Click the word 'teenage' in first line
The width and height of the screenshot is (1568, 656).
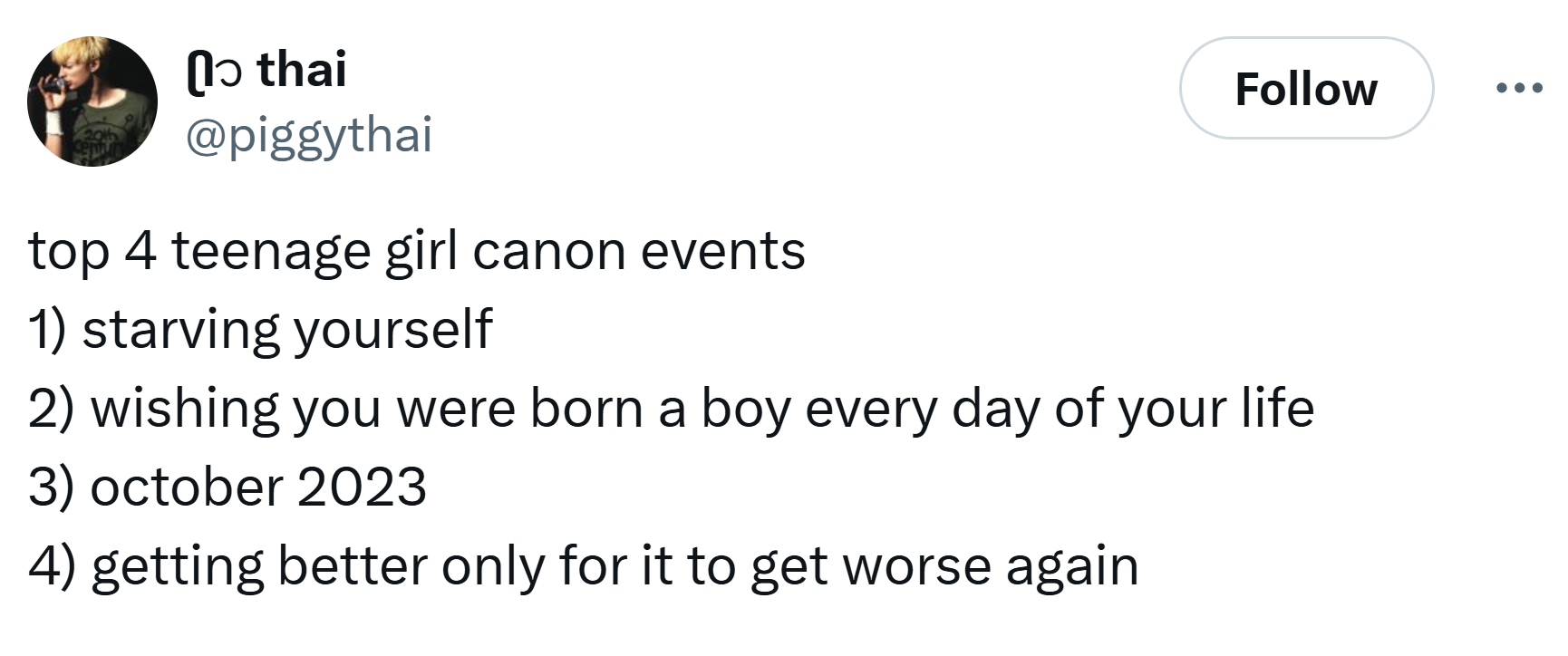271,253
